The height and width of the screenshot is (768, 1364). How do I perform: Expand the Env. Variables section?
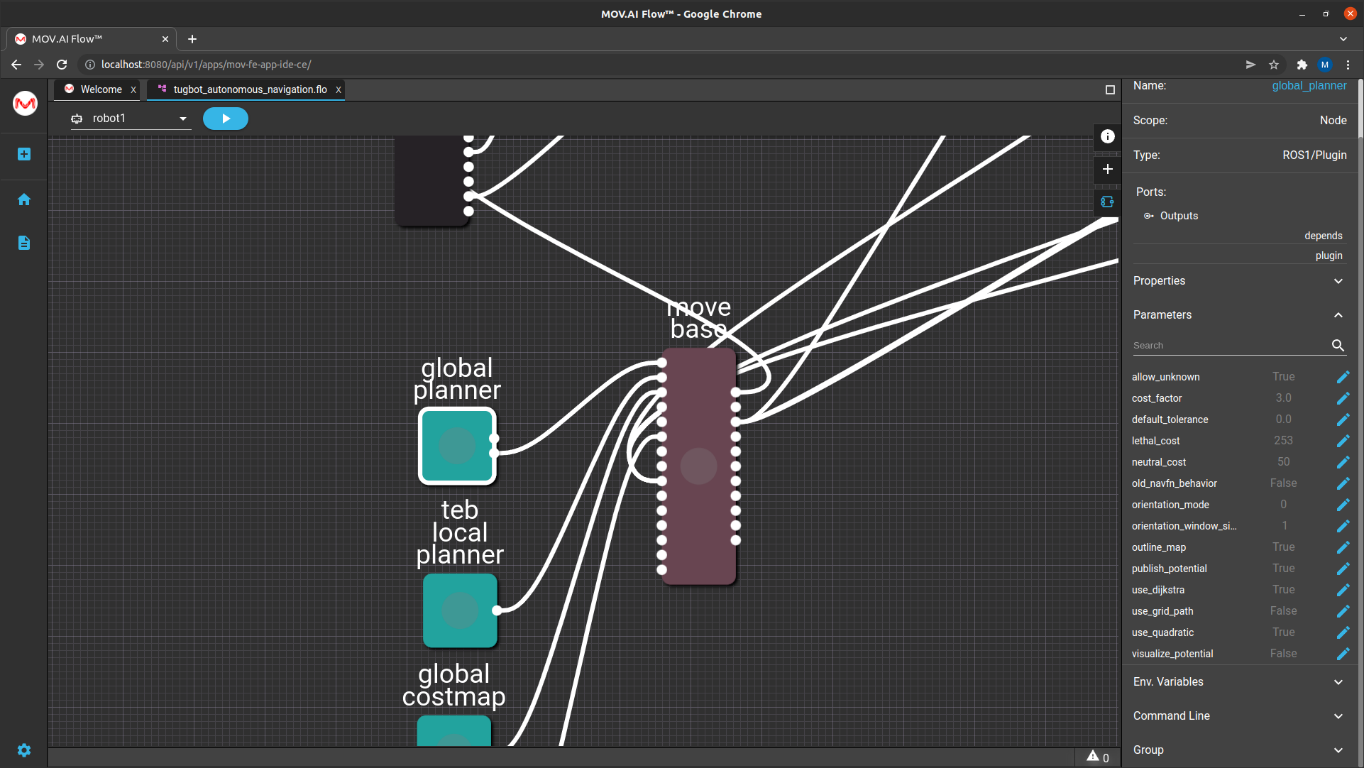click(x=1239, y=682)
